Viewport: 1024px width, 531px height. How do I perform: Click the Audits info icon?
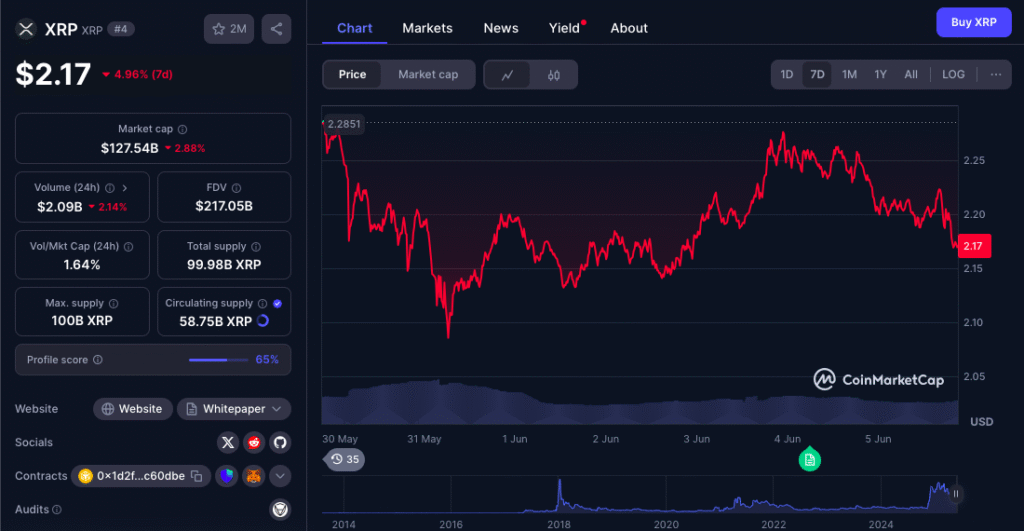point(57,509)
